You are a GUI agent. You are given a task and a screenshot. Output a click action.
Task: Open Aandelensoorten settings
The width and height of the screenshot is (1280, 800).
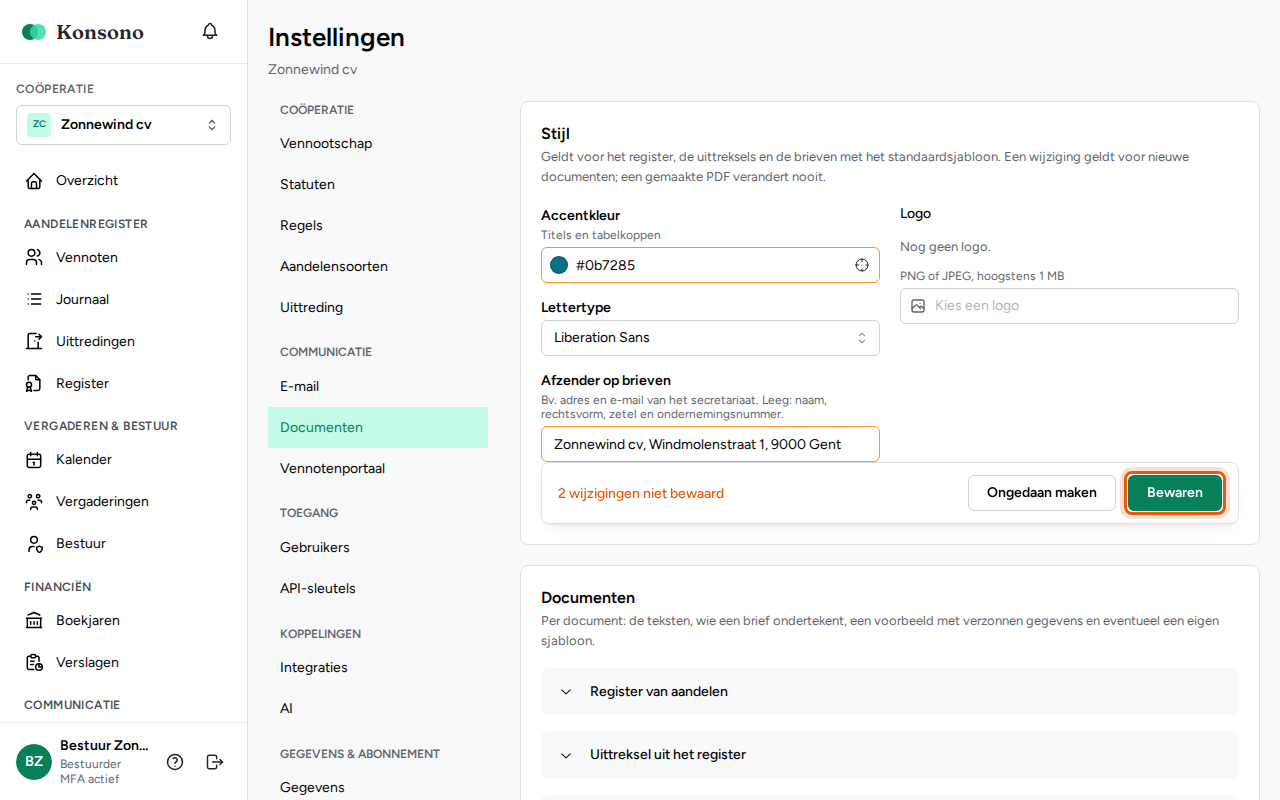(378, 267)
